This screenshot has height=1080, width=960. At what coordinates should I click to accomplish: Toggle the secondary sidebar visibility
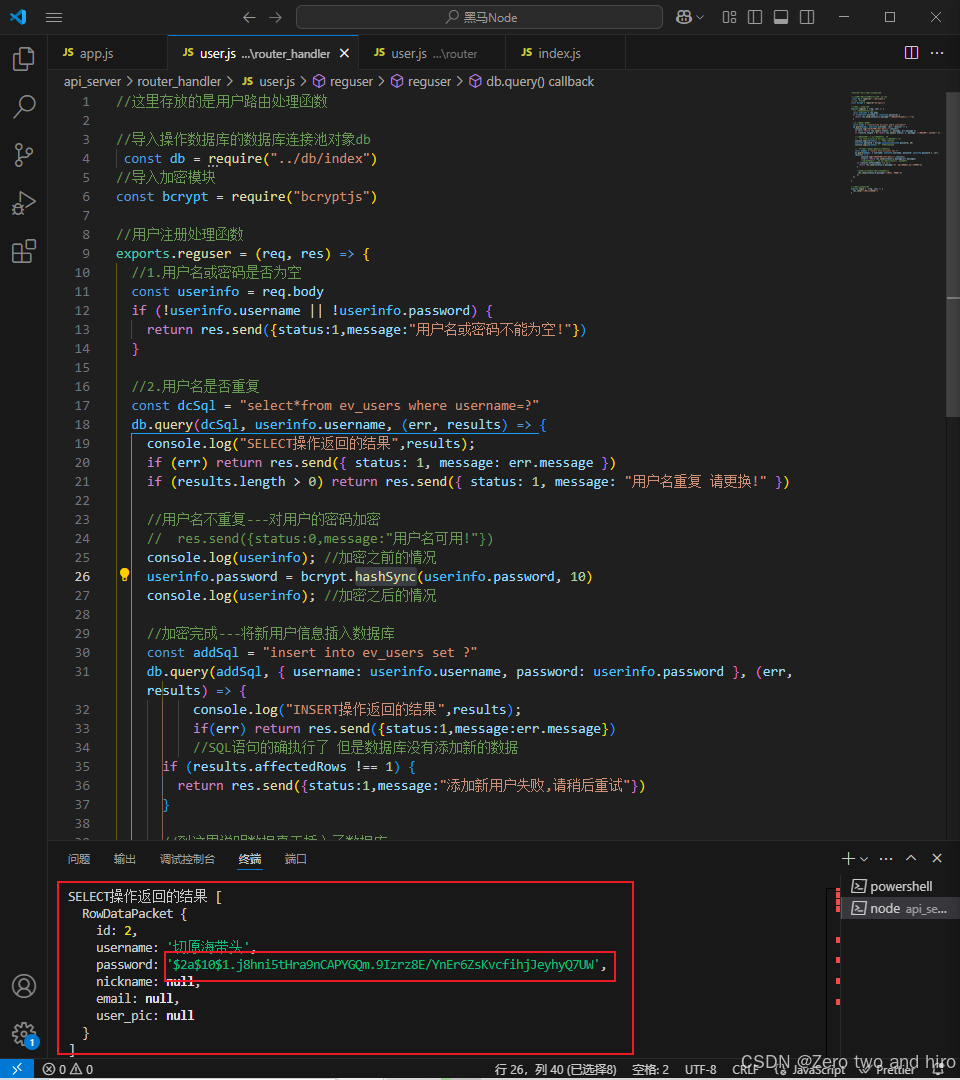tap(808, 17)
